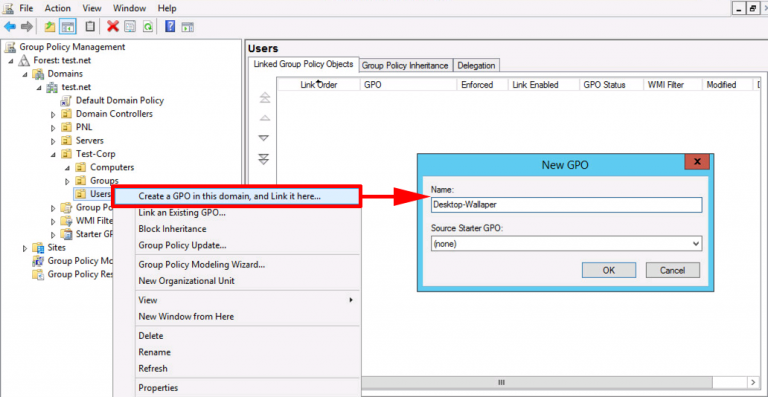Image resolution: width=768 pixels, height=397 pixels.
Task: Click OK in the New GPO dialog
Action: (609, 270)
